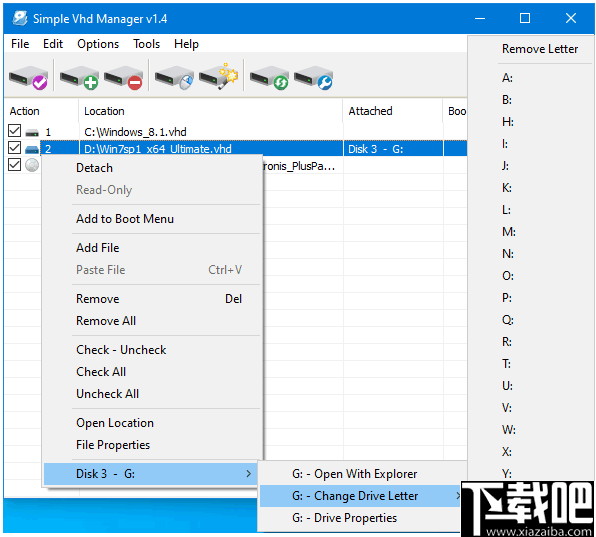The width and height of the screenshot is (596, 537).
Task: Select the C:\Windows_8.1.vhd location cell
Action: pyautogui.click(x=211, y=132)
